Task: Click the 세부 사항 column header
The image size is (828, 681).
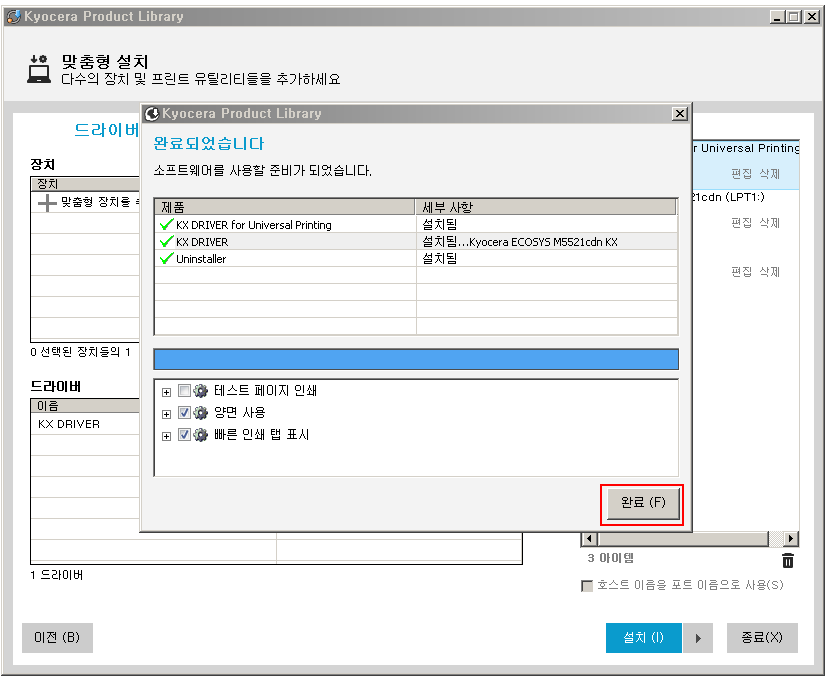Action: (545, 207)
